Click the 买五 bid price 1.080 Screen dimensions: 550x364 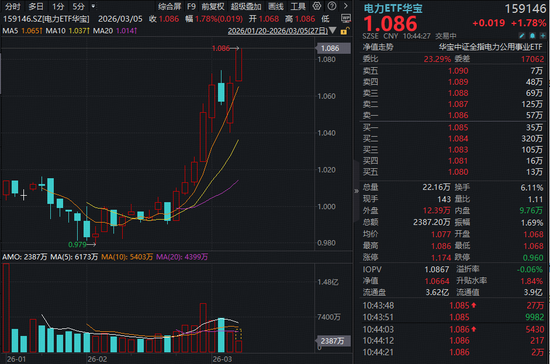click(458, 172)
